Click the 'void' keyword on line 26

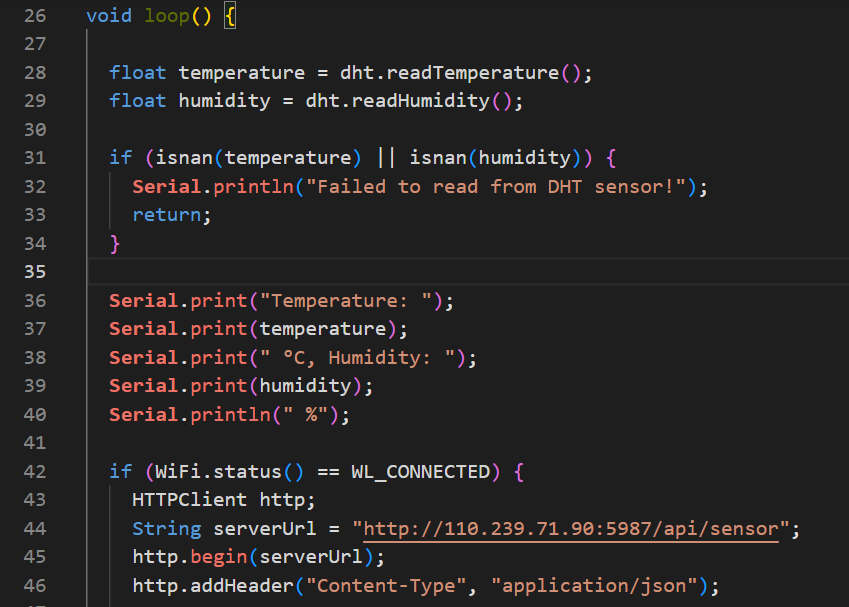[109, 16]
